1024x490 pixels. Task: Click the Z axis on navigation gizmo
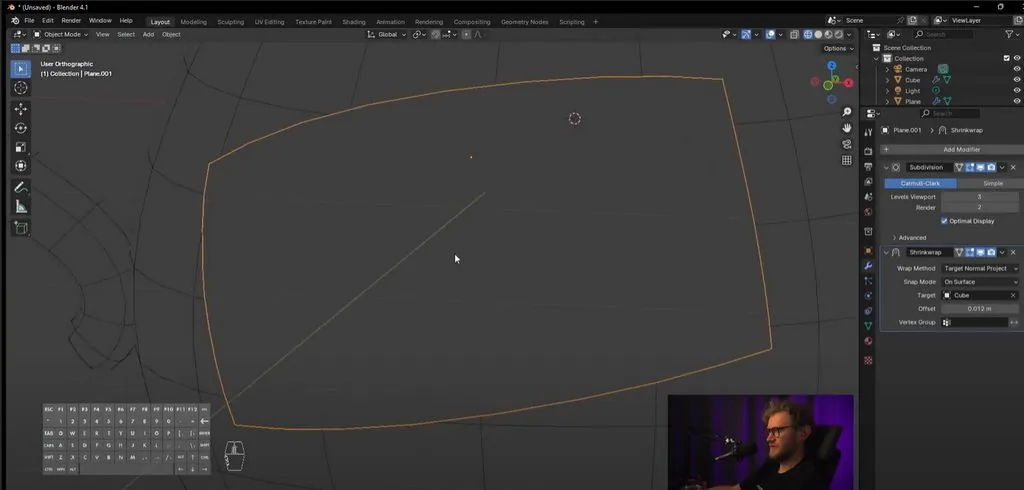point(831,66)
